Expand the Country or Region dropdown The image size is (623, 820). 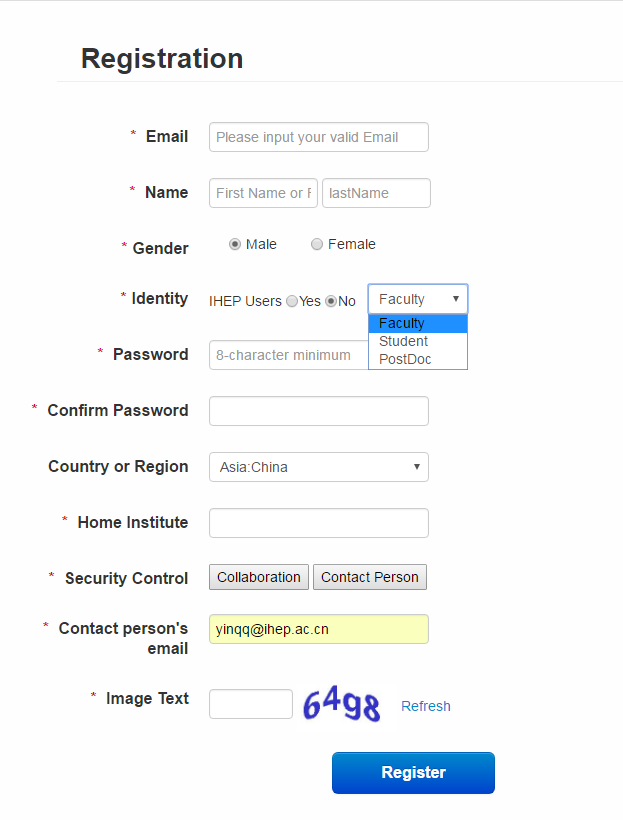coord(319,467)
